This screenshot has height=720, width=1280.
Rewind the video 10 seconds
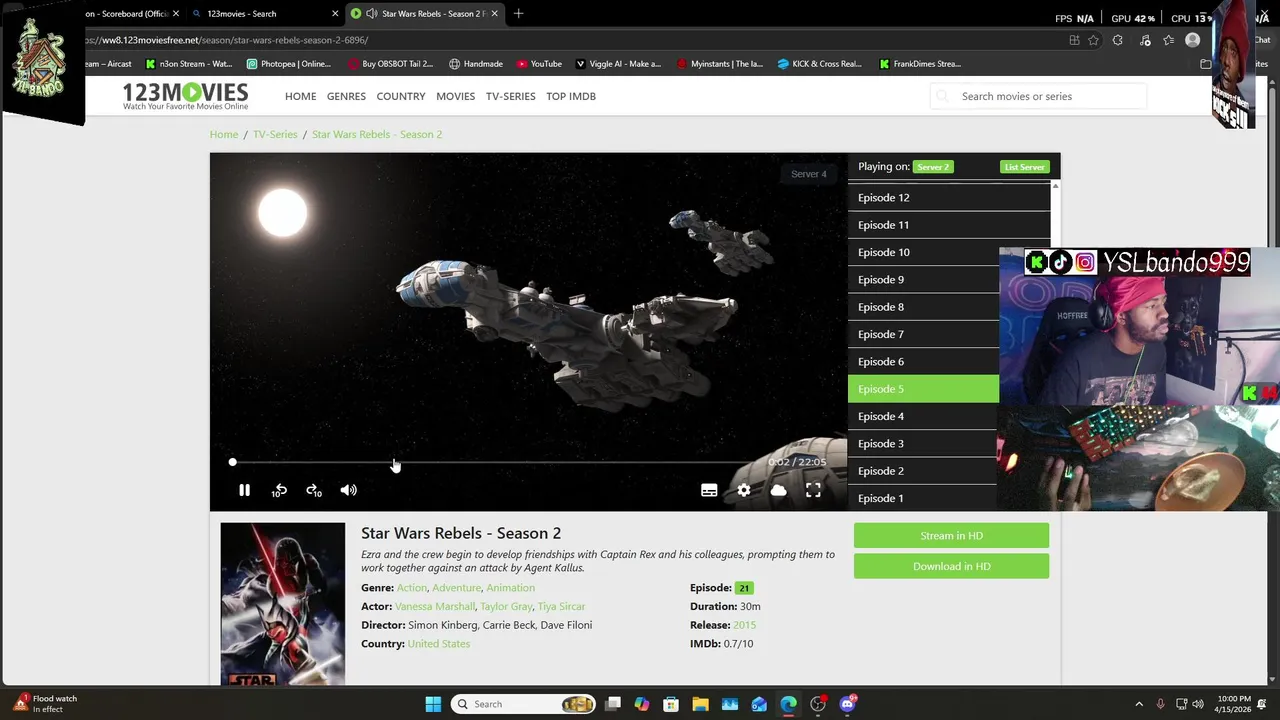(x=279, y=490)
